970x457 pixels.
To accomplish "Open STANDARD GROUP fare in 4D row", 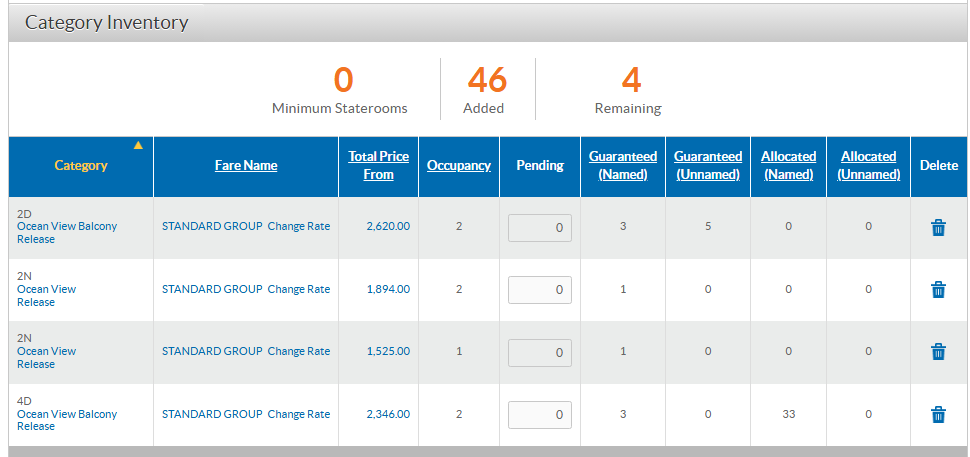I will pos(212,414).
